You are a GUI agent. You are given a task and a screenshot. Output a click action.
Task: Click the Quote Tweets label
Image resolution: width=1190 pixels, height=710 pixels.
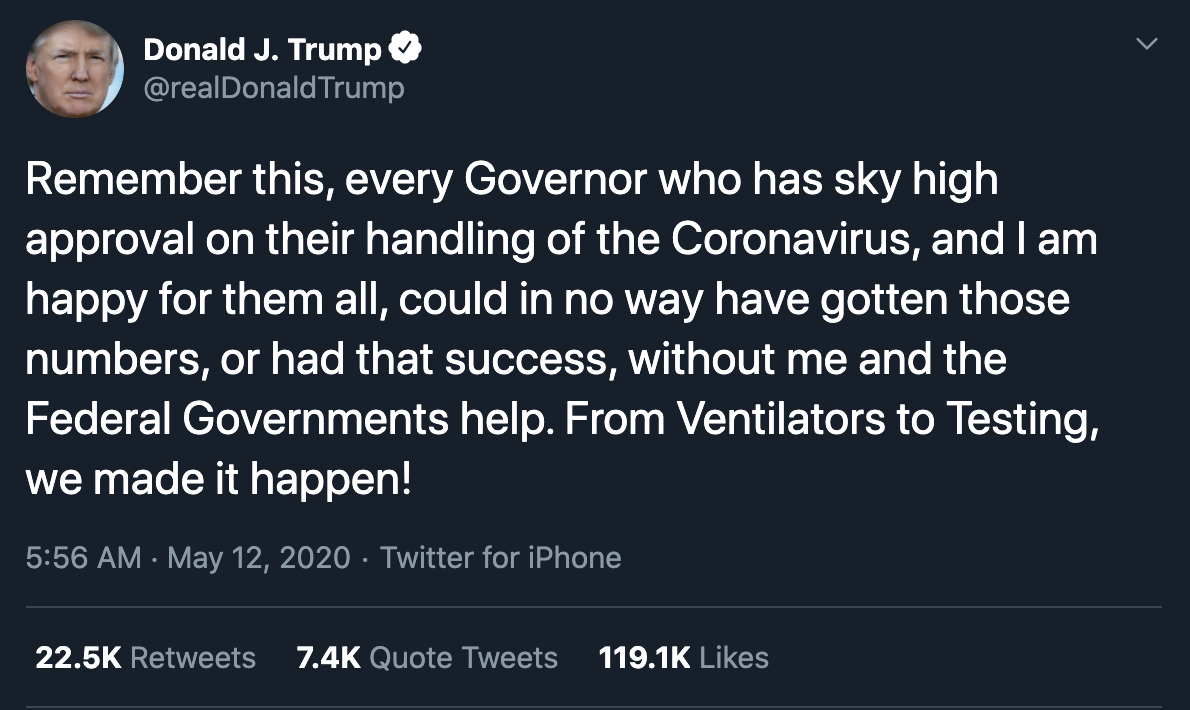(463, 658)
